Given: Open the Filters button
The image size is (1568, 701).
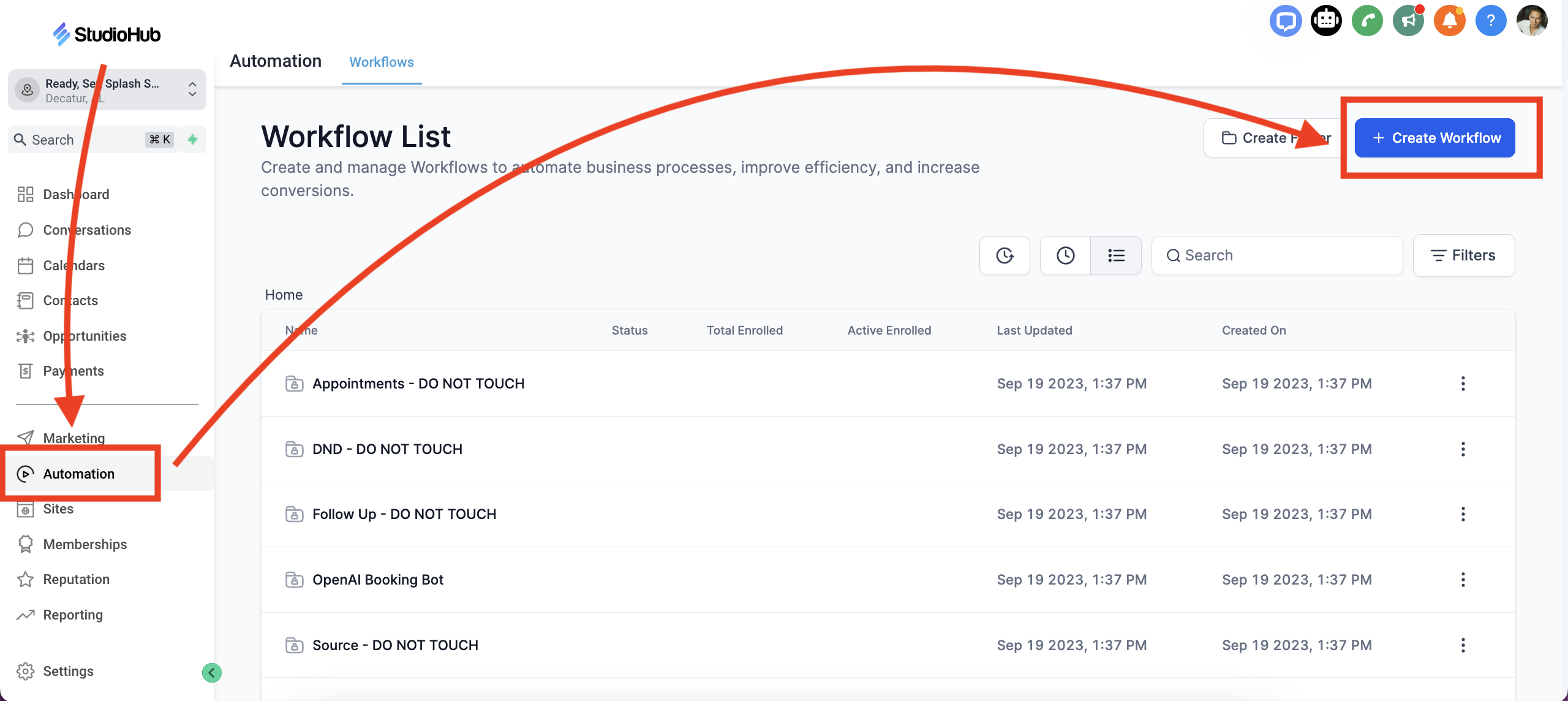Looking at the screenshot, I should coord(1463,256).
